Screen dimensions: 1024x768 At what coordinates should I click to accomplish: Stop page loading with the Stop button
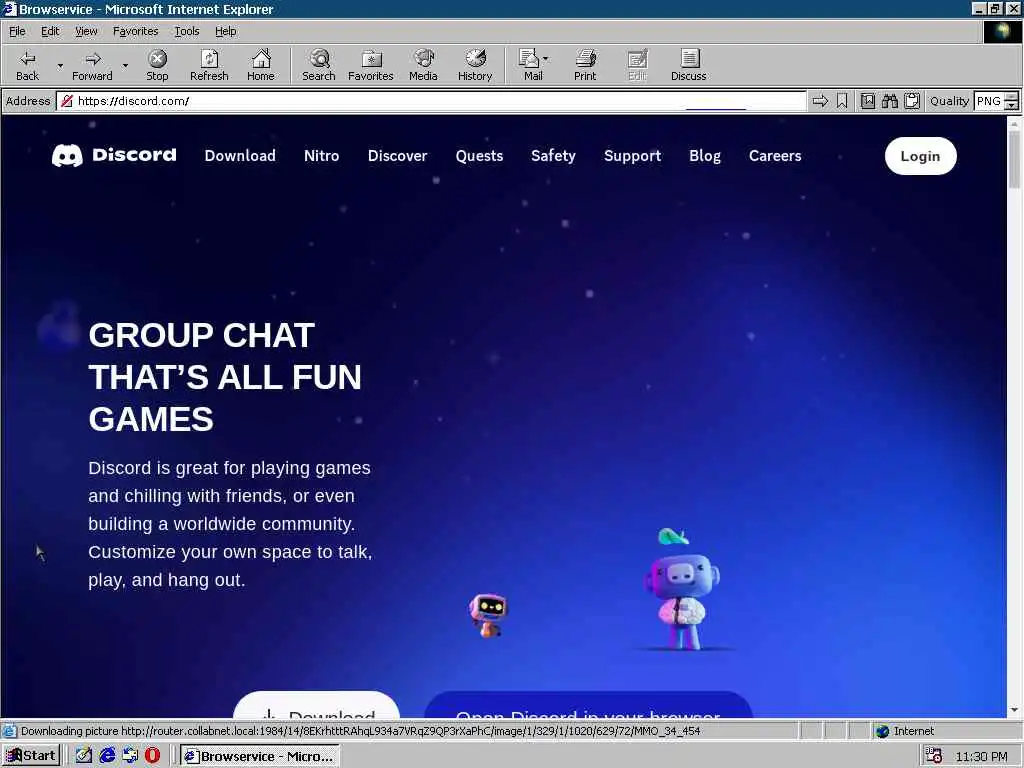coord(157,65)
